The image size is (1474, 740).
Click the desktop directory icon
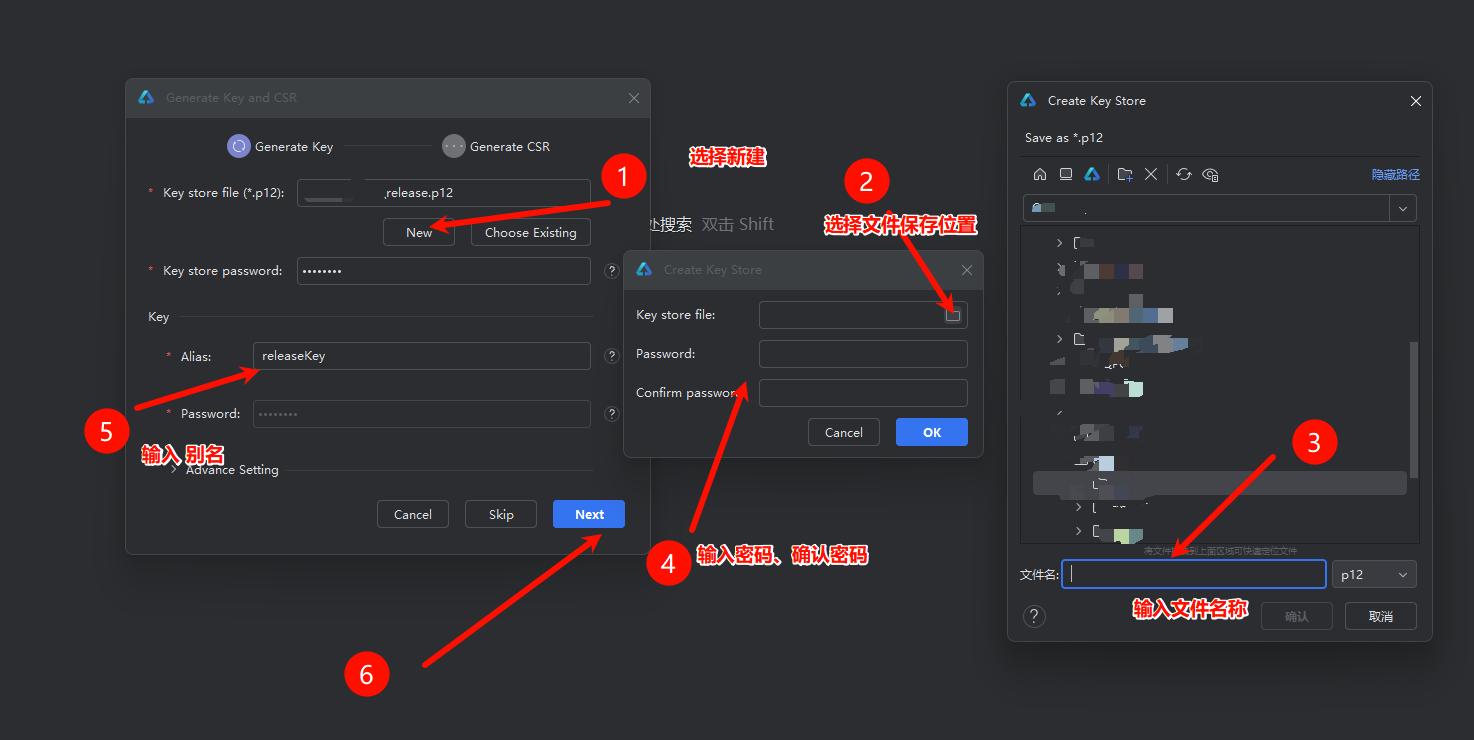coord(1066,174)
